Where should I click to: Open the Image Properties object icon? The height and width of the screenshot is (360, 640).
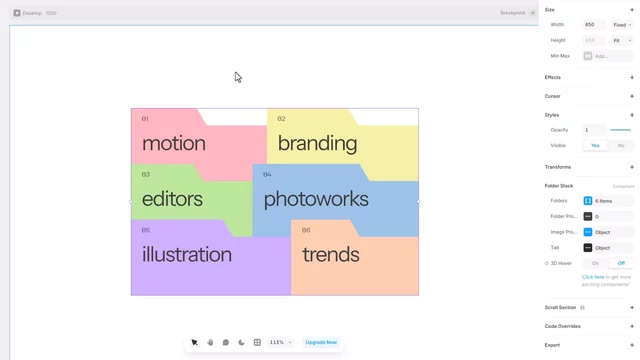(588, 232)
